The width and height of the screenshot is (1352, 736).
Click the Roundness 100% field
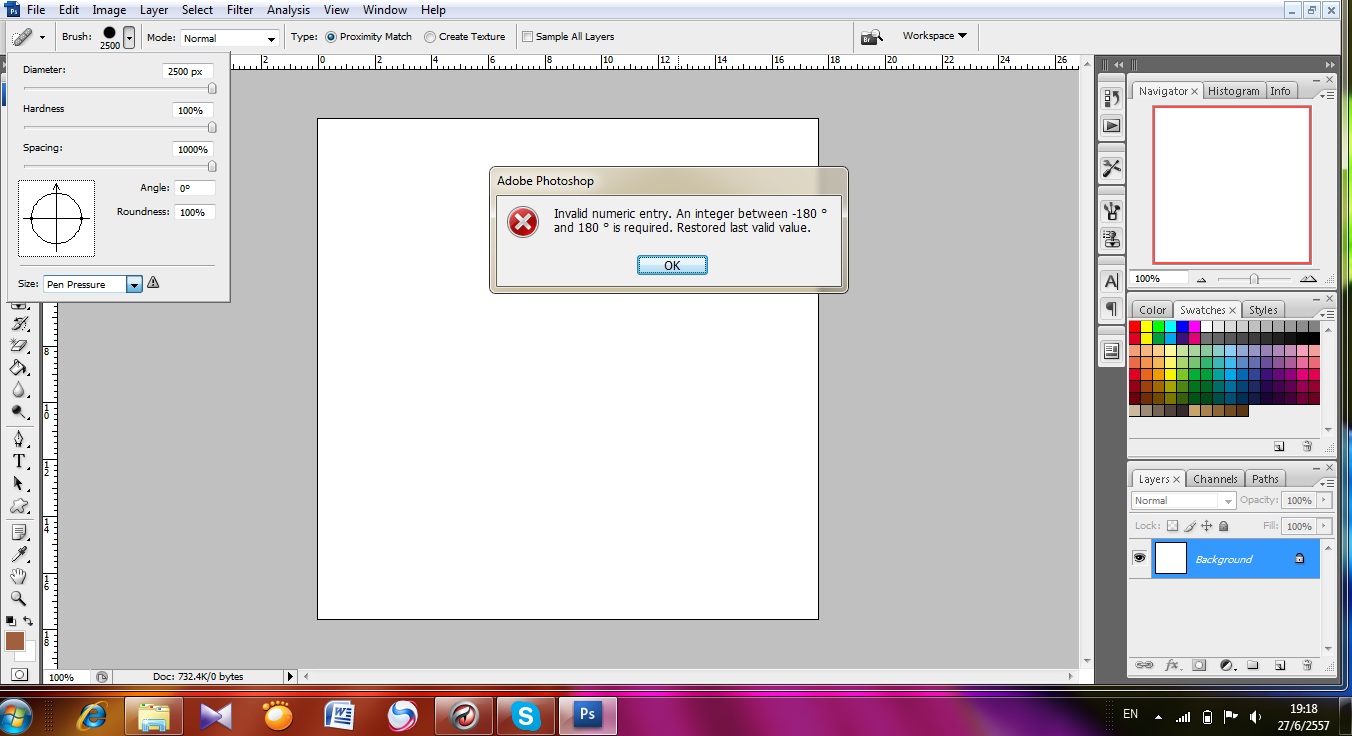click(x=194, y=212)
